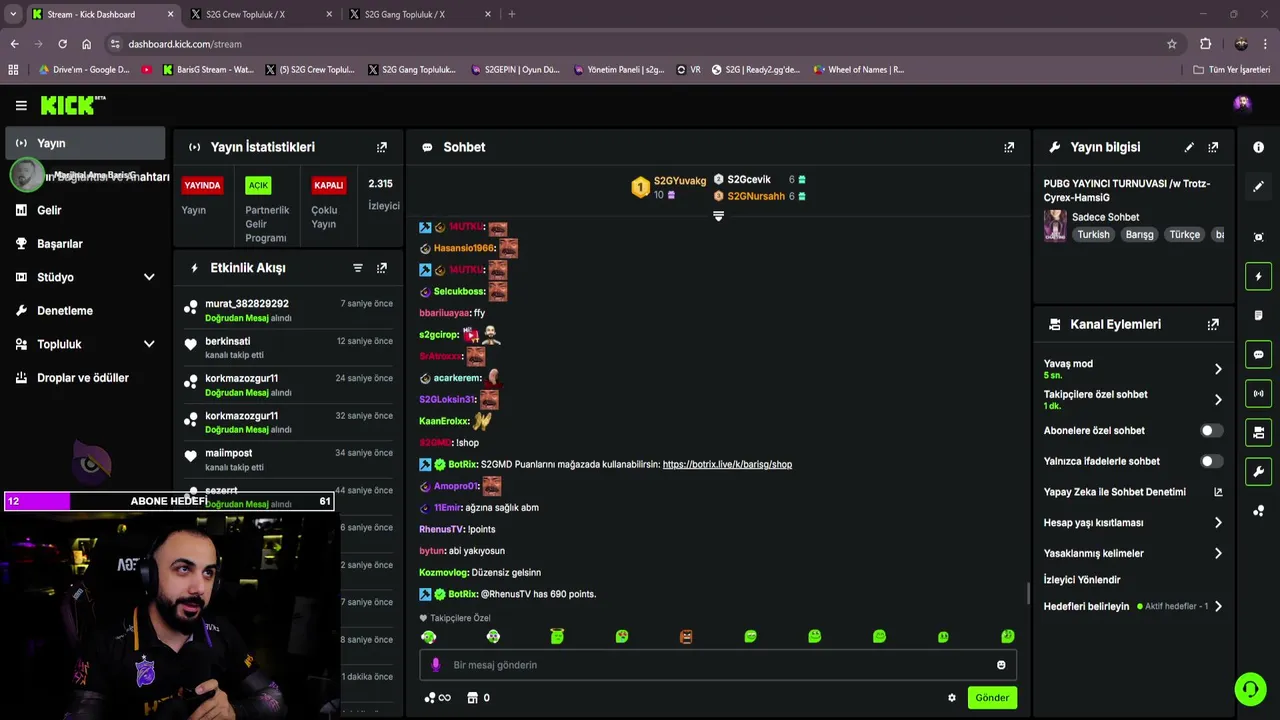The image size is (1280, 720).
Task: Click the notes document icon in right rail
Action: point(1258,315)
